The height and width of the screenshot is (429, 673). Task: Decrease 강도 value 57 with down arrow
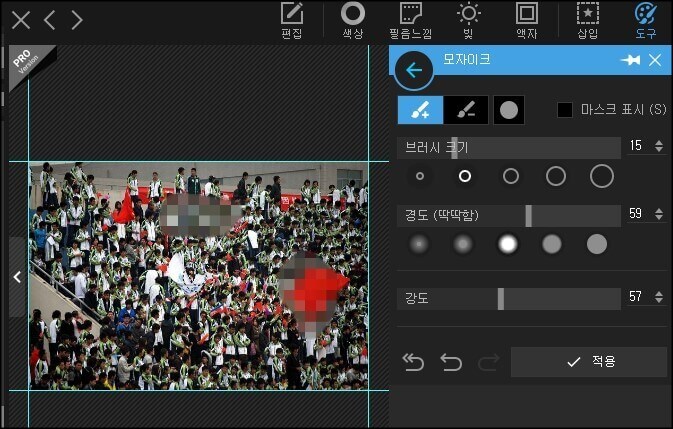point(659,300)
